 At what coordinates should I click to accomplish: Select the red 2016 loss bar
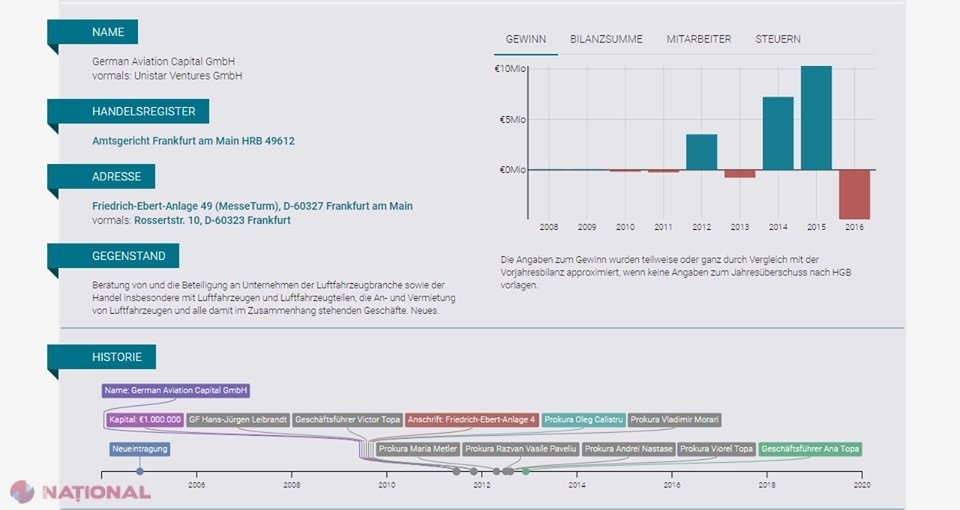point(855,194)
